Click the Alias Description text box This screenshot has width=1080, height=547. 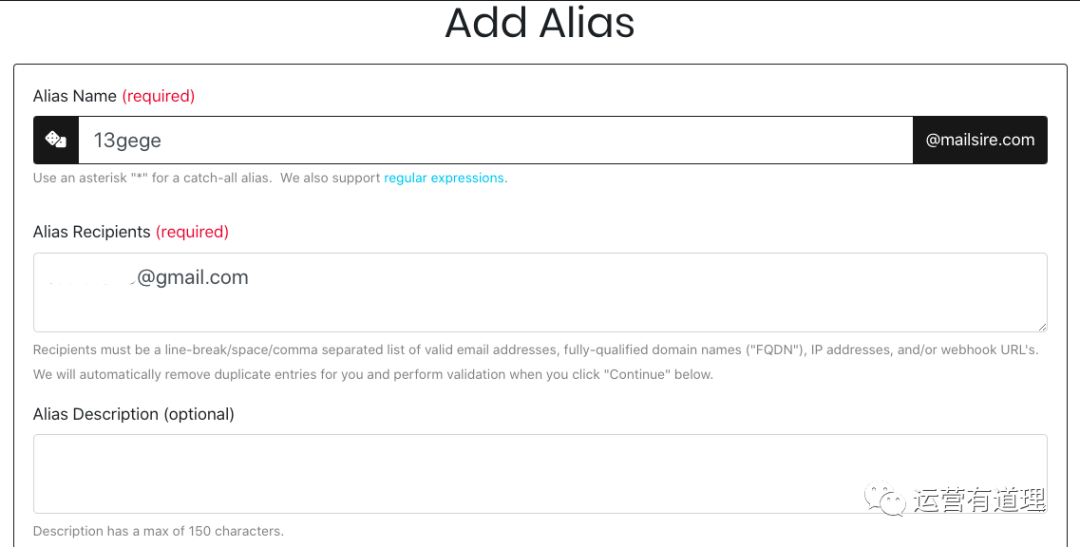[540, 473]
